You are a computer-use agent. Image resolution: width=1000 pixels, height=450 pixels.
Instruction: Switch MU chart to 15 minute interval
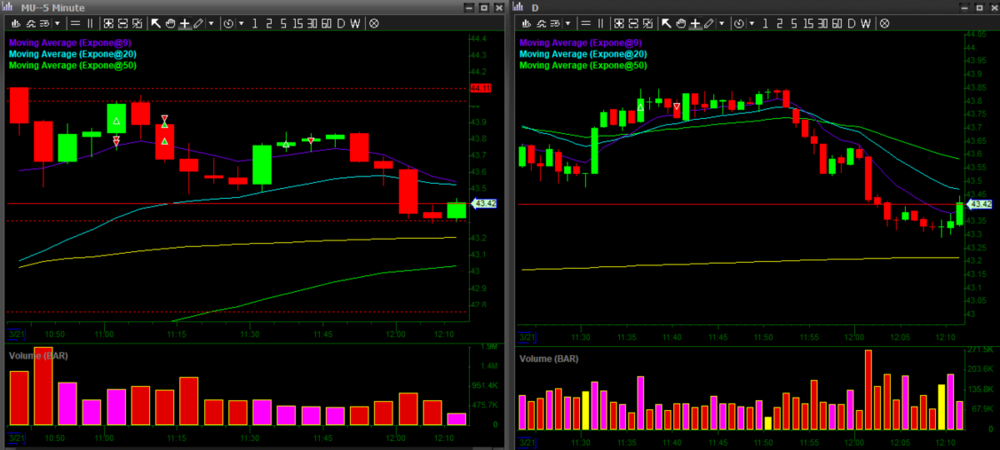[298, 23]
